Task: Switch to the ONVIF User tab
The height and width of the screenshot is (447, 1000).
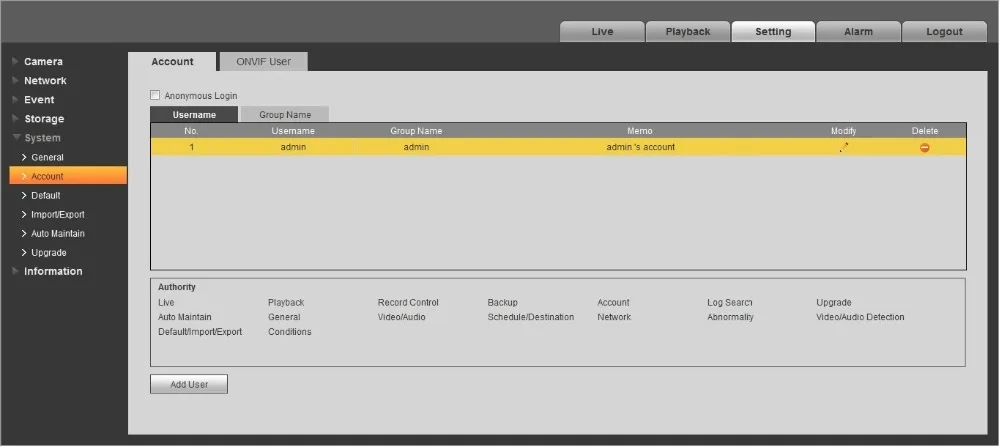Action: pyautogui.click(x=263, y=62)
